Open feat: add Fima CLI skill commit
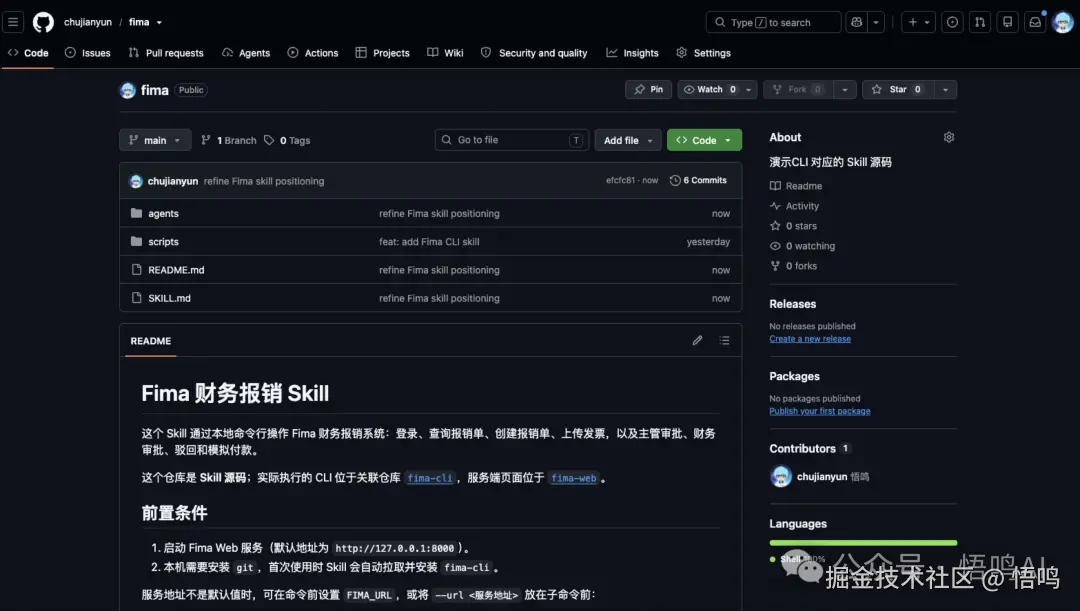The width and height of the screenshot is (1080, 611). 429,242
